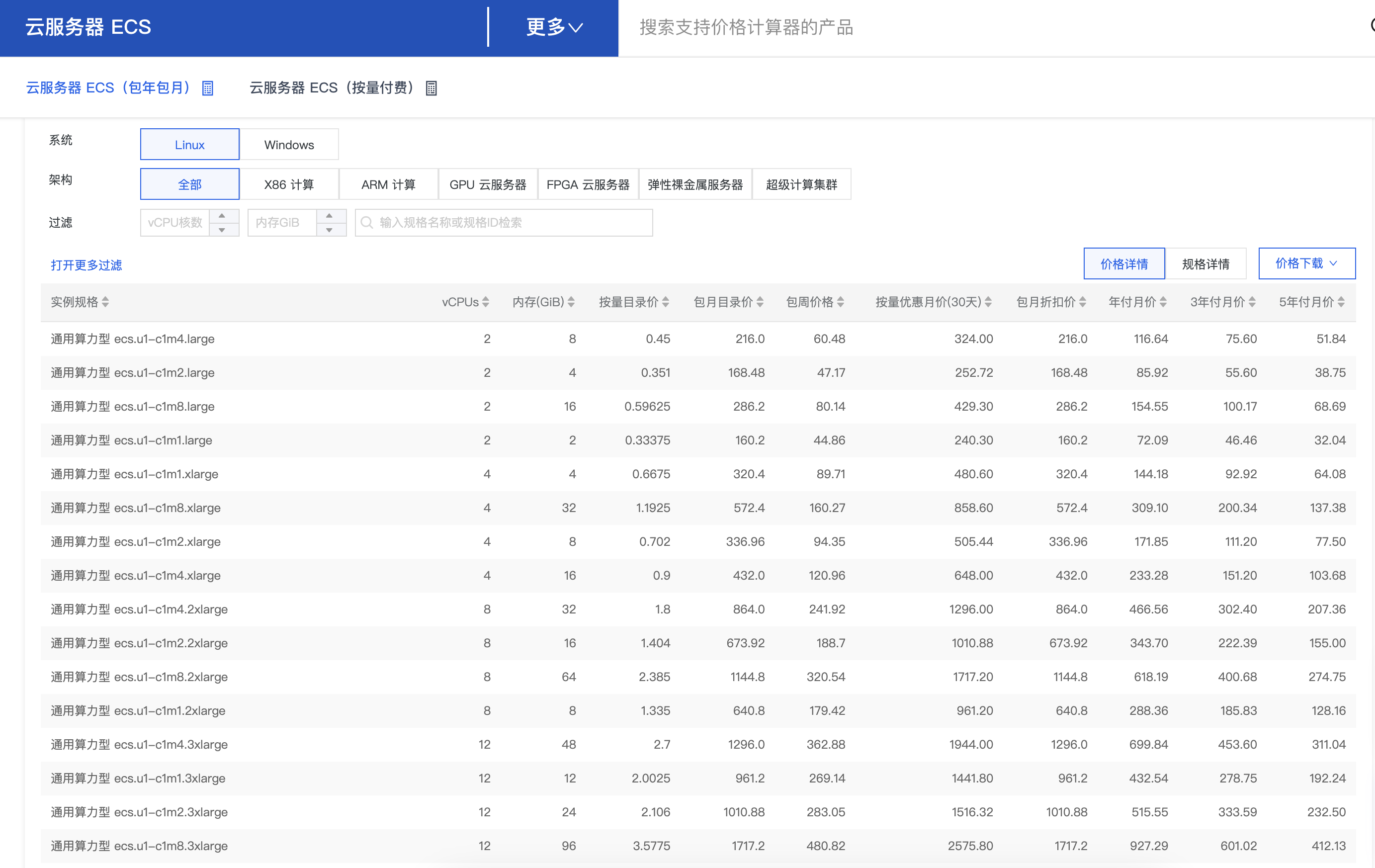Select Linux system option
This screenshot has width=1375, height=868.
coord(189,145)
